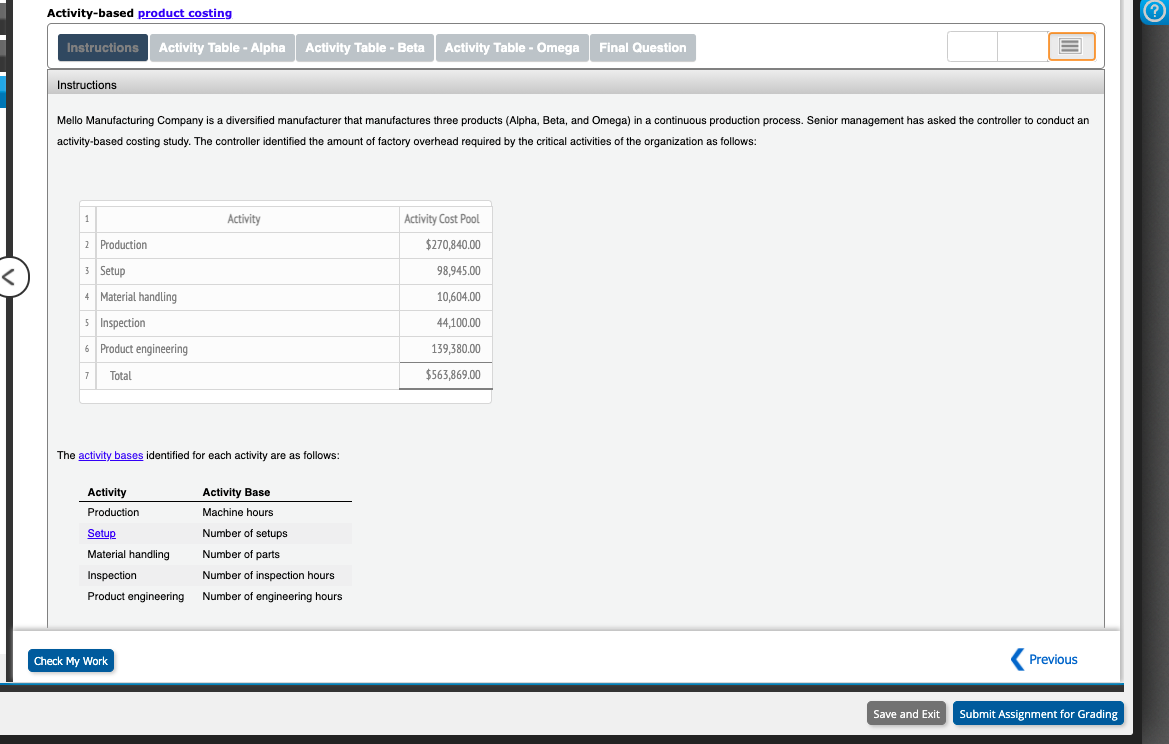This screenshot has height=744, width=1169.
Task: Open the product costing link
Action: pyautogui.click(x=184, y=12)
